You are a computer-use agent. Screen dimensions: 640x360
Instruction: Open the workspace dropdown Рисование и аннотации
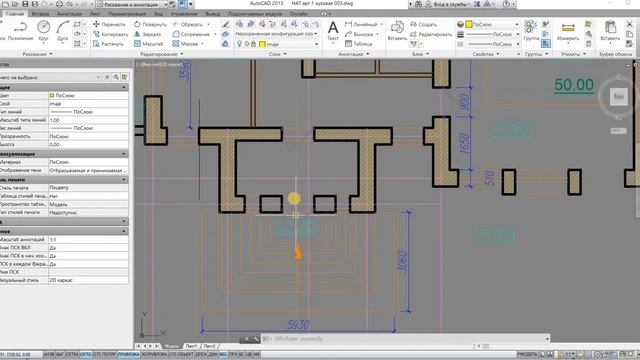click(x=132, y=4)
